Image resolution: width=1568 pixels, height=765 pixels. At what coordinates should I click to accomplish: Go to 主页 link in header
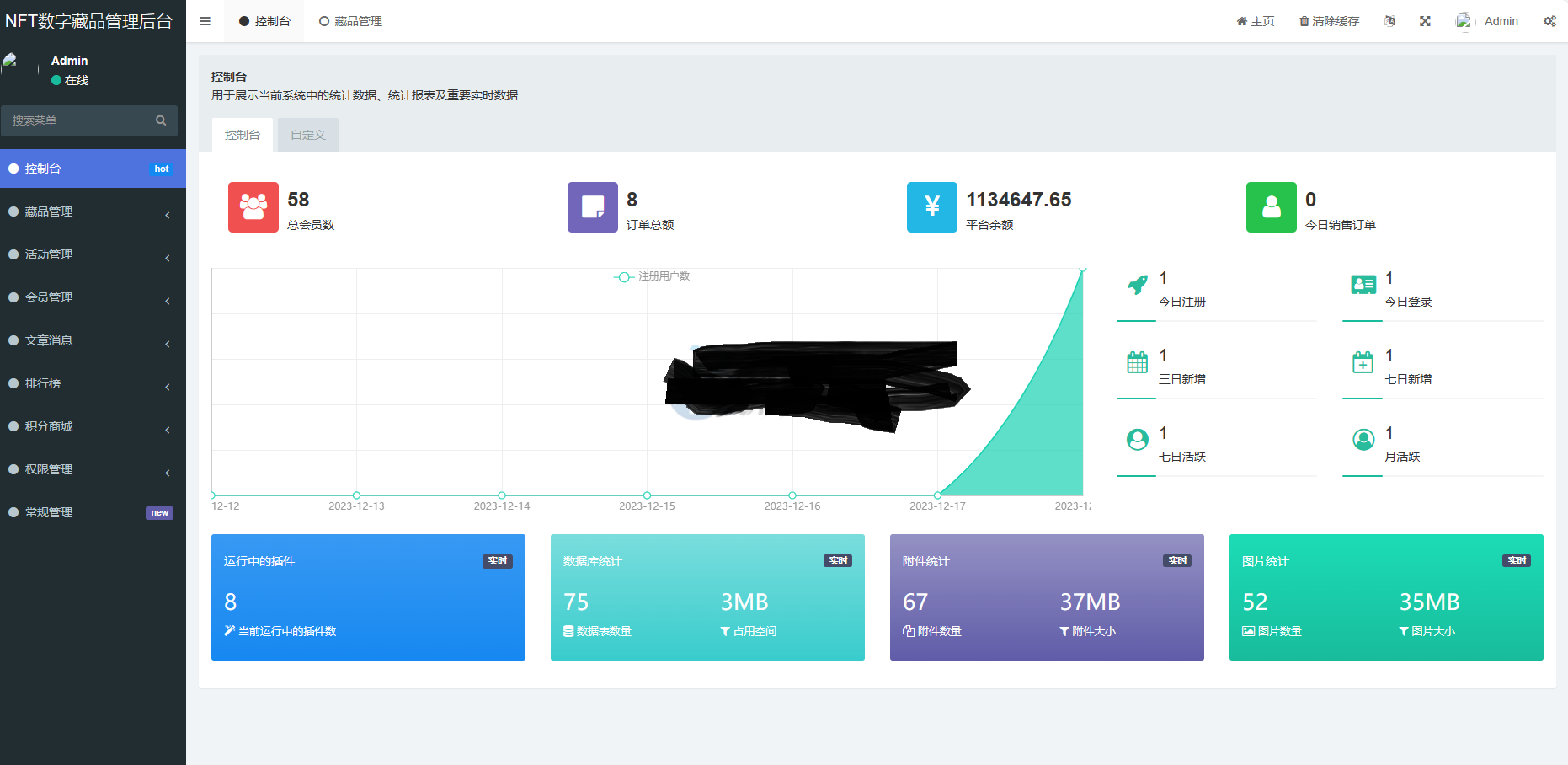click(x=1255, y=21)
